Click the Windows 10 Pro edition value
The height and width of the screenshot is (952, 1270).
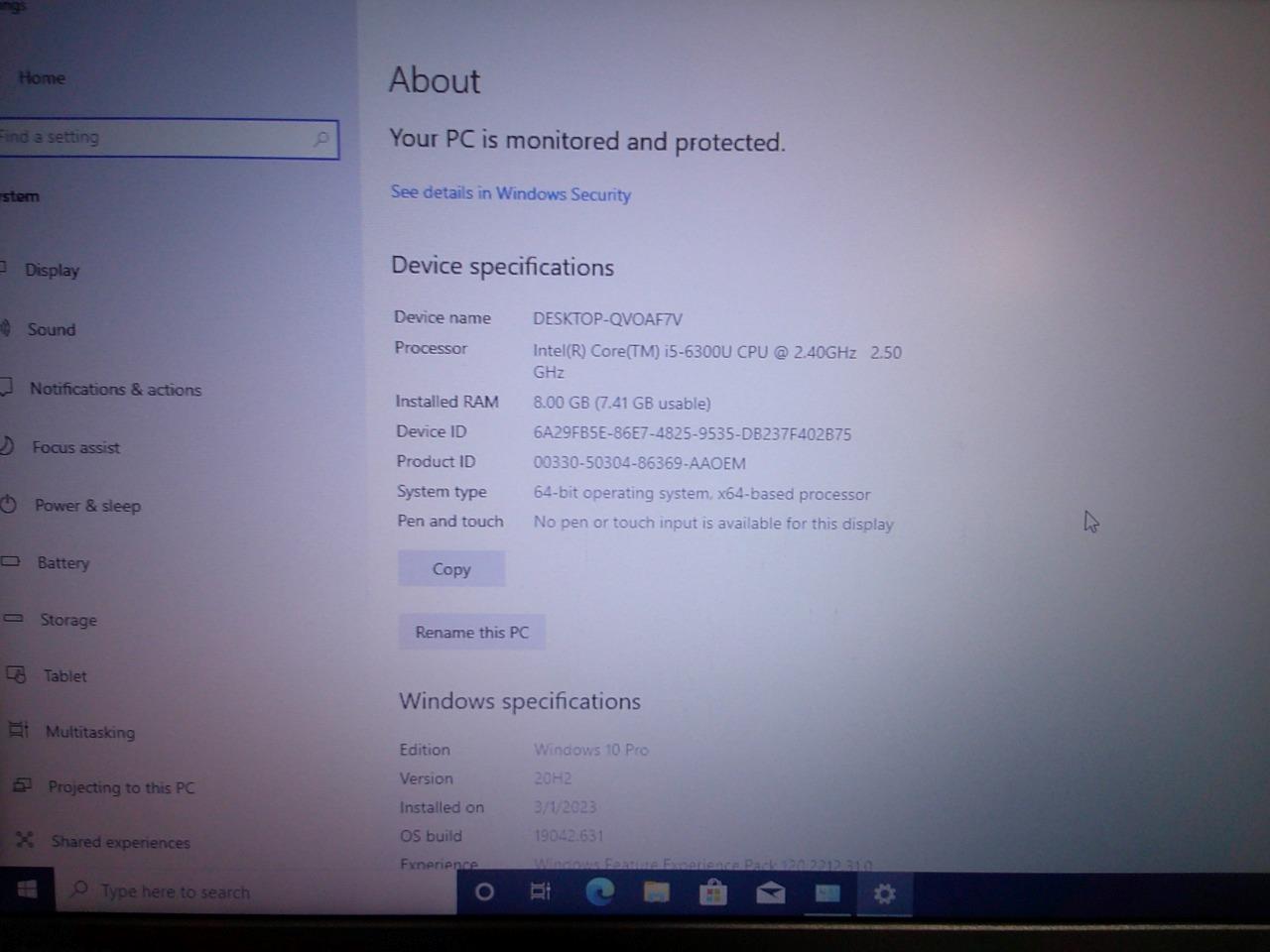(591, 750)
